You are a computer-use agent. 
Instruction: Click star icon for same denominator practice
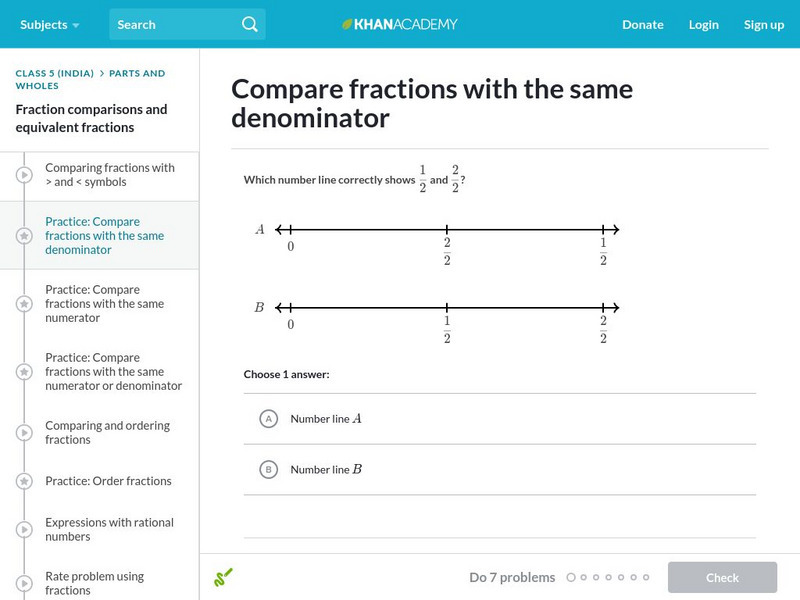pos(24,236)
